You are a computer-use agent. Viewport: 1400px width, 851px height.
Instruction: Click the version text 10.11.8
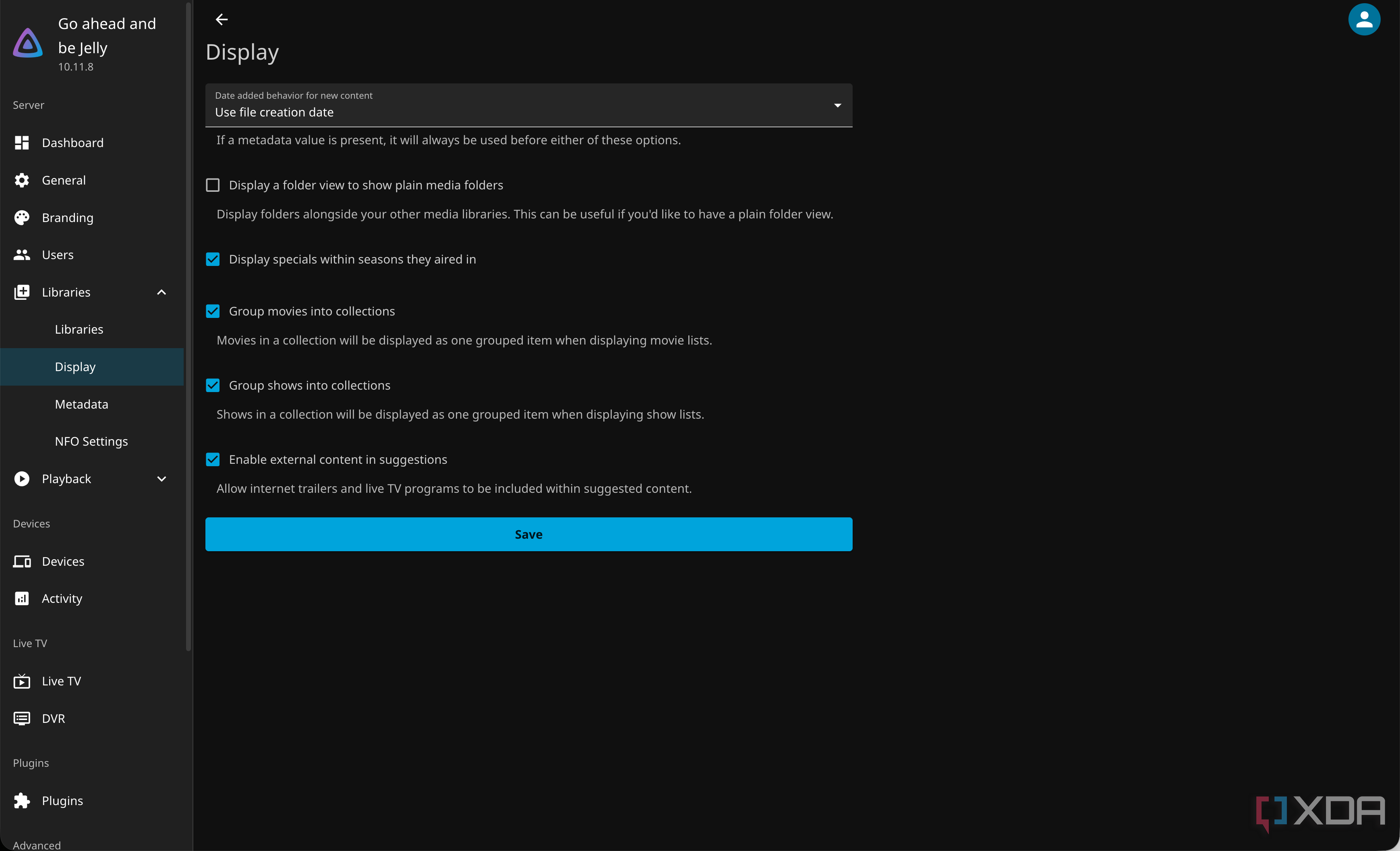tap(76, 66)
